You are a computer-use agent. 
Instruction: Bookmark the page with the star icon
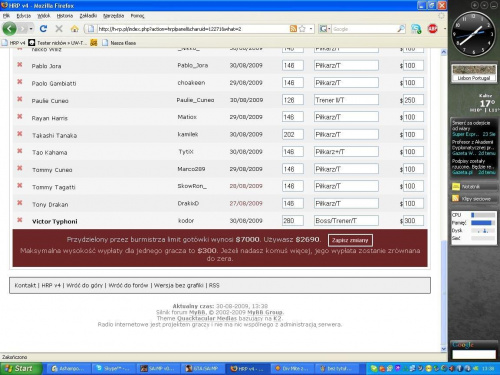click(x=302, y=29)
